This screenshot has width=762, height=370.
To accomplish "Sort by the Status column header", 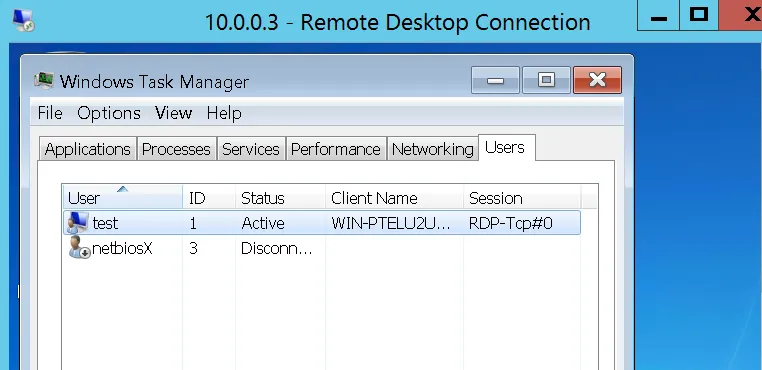I will (x=280, y=198).
